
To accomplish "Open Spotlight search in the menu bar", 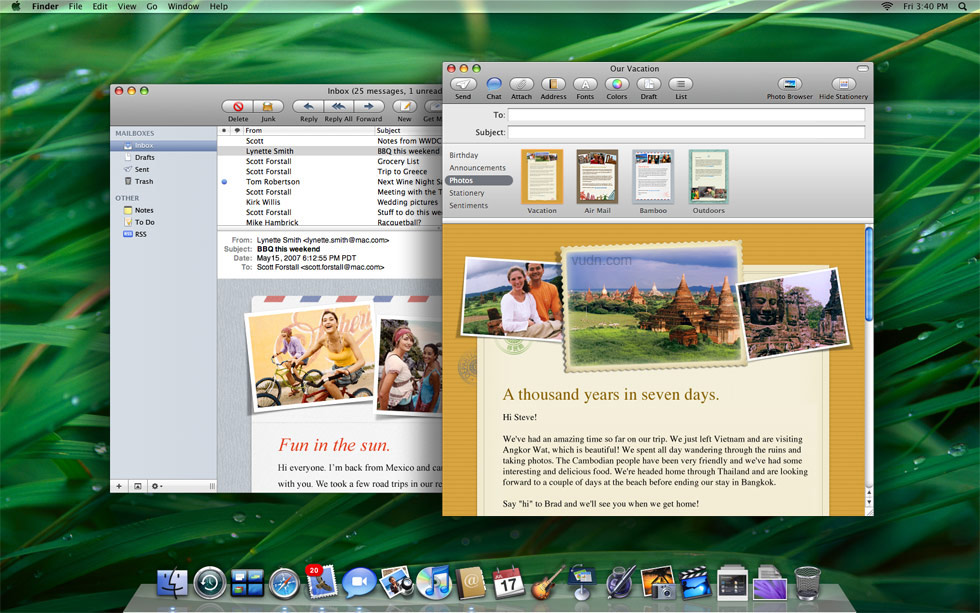I will pos(963,6).
